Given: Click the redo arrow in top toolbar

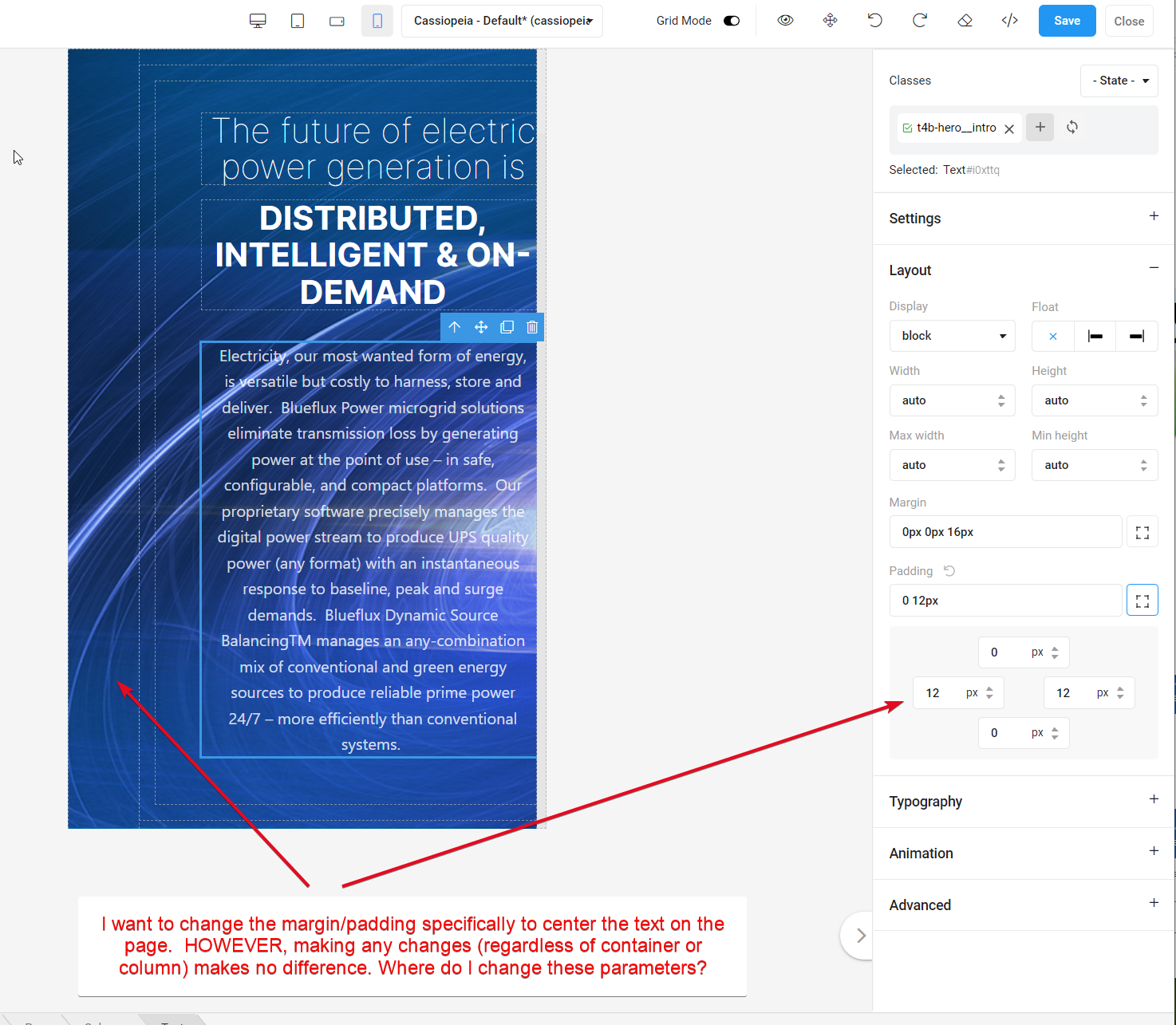Looking at the screenshot, I should [x=920, y=21].
